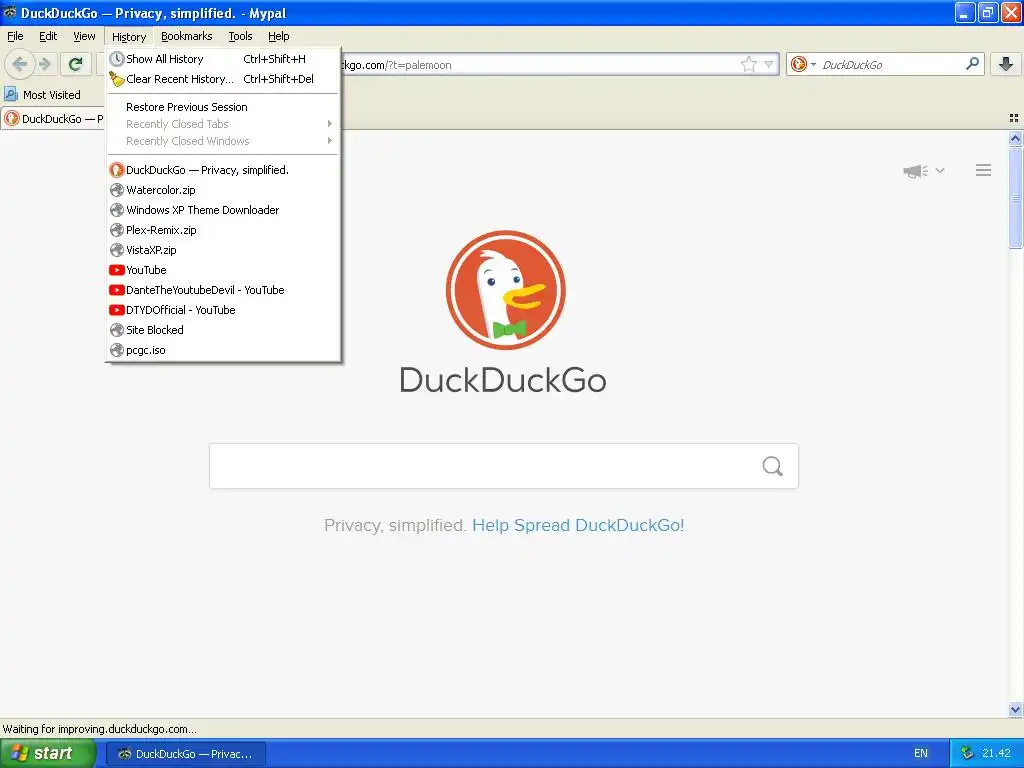Click the taskbar clock showing 21.42

tap(996, 753)
